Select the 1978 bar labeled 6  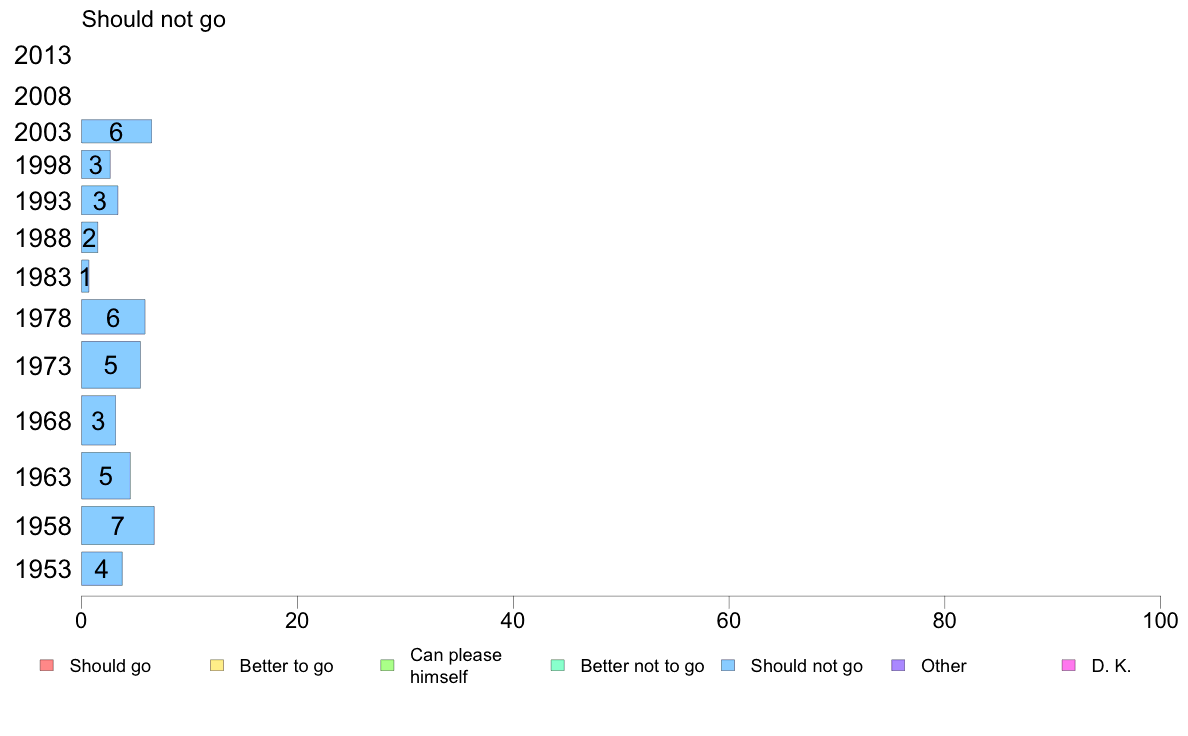point(113,317)
